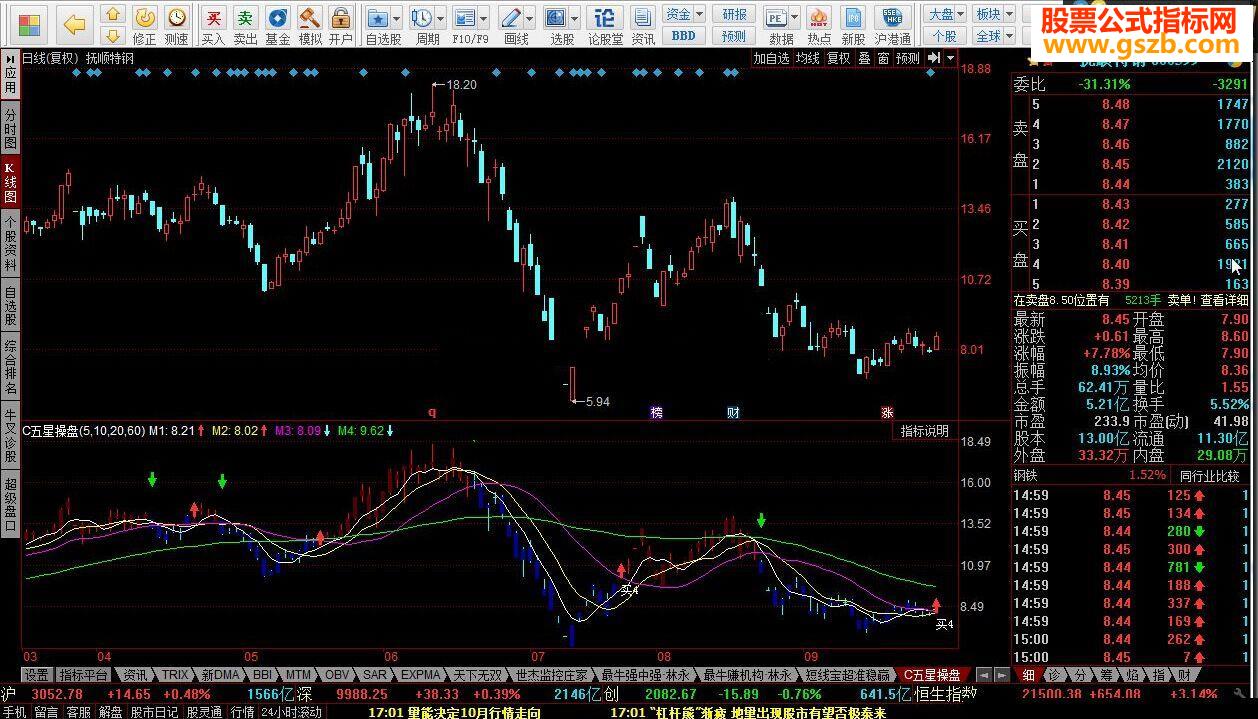Expand the 画线 drawing dropdown arrow

tap(529, 18)
